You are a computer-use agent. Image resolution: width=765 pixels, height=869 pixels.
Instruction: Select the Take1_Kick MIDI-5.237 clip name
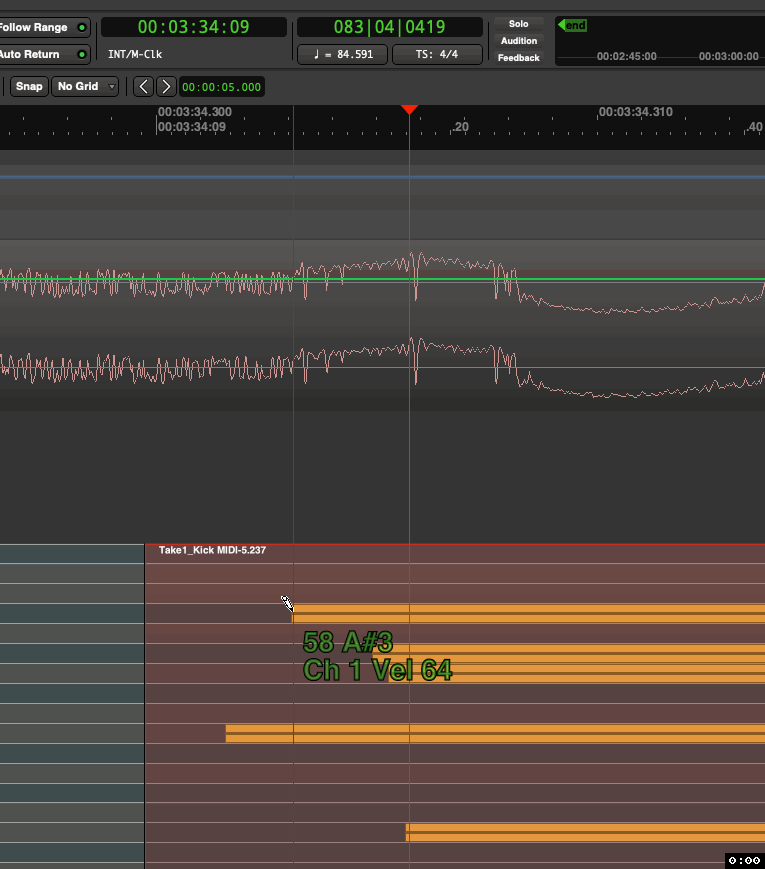(212, 550)
